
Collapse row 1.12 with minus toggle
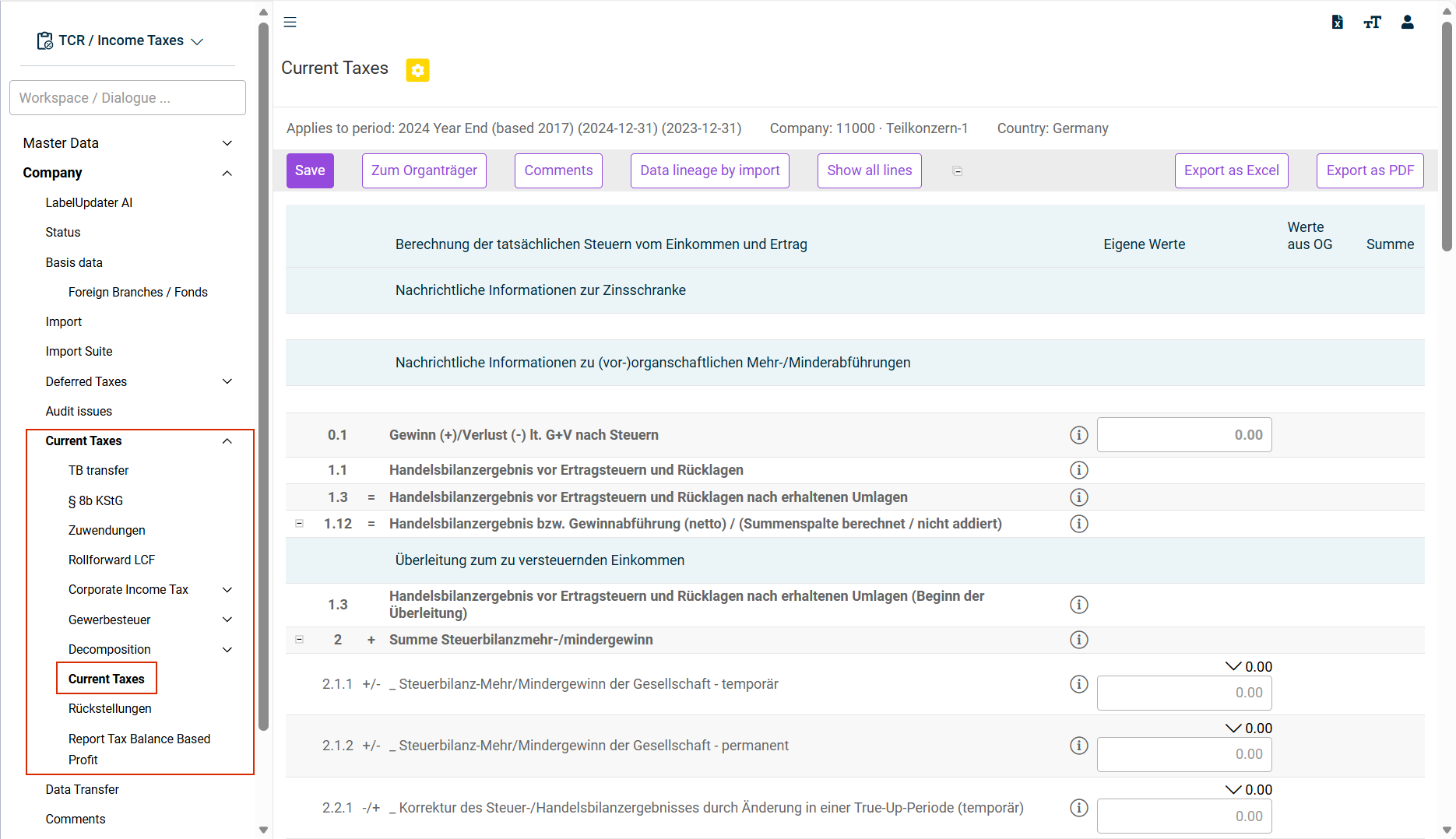(299, 524)
